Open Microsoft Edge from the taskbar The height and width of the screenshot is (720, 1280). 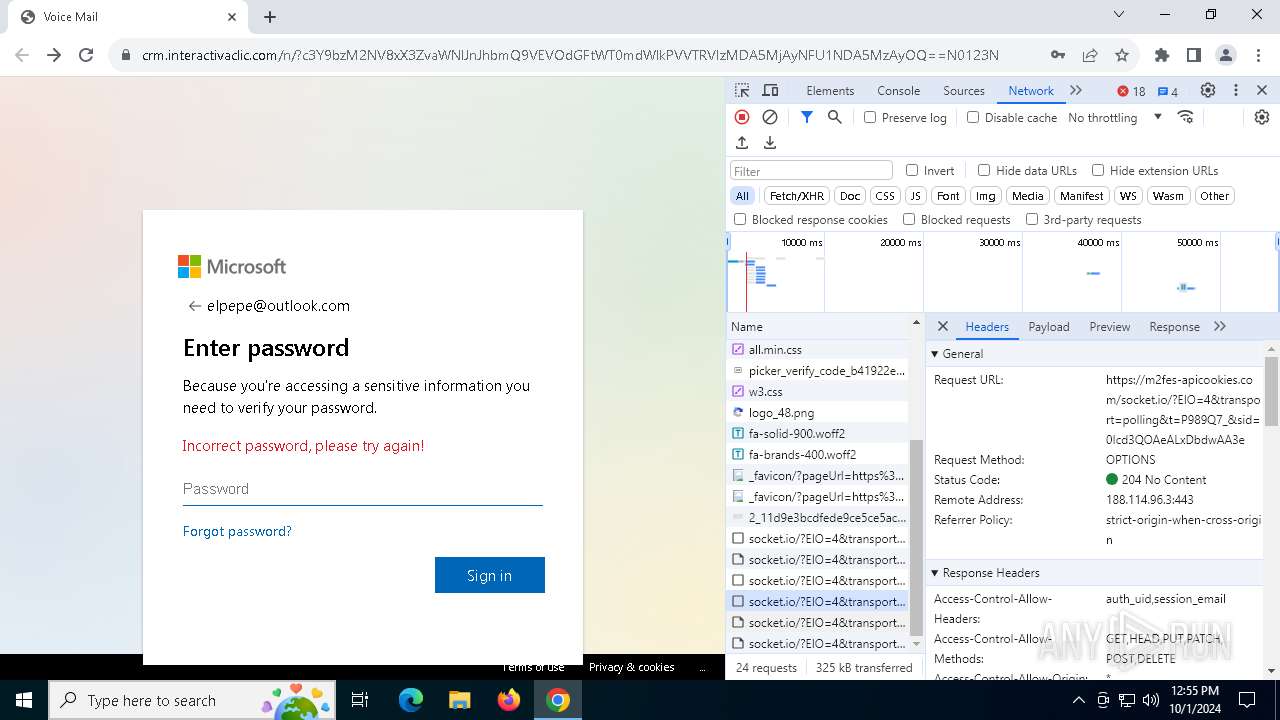tap(411, 700)
